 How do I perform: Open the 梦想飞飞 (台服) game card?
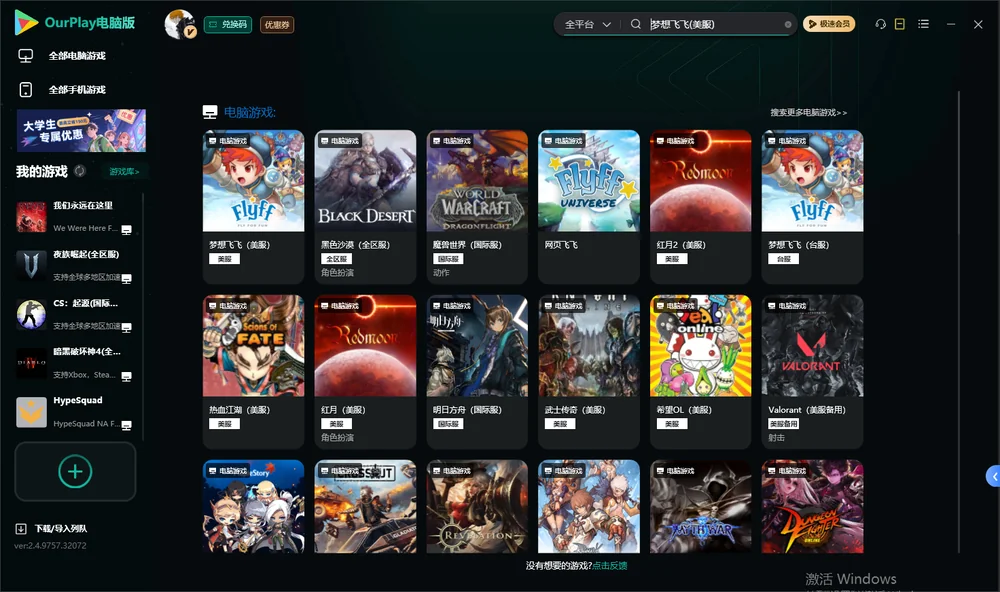pyautogui.click(x=812, y=206)
